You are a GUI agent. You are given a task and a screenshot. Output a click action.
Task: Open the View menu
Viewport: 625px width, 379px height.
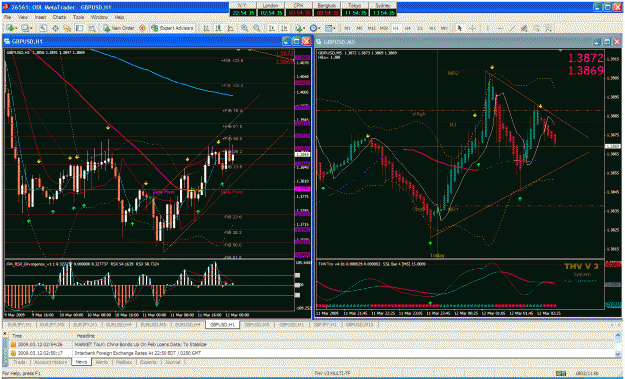coord(23,18)
